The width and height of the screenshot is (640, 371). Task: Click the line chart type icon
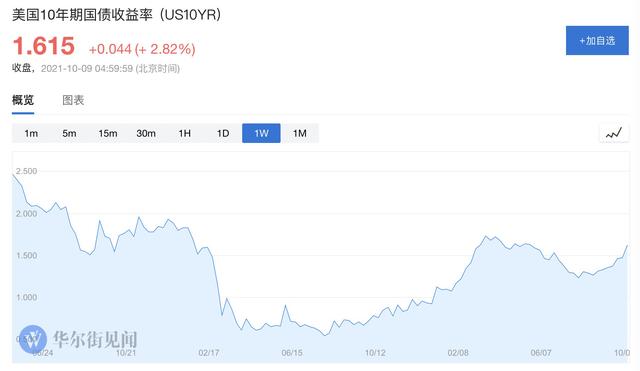pos(614,133)
